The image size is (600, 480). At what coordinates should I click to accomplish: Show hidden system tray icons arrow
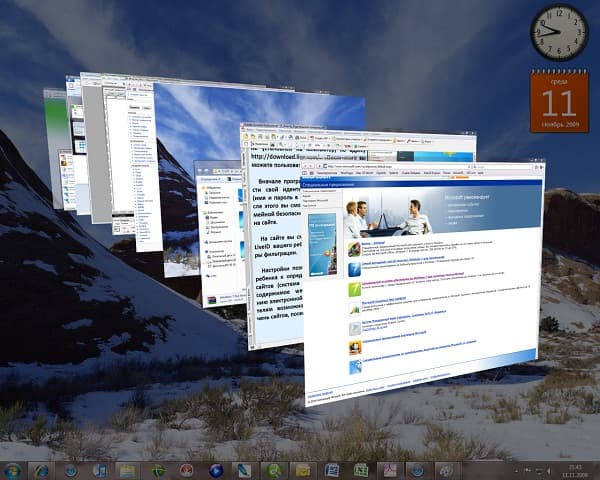point(516,470)
